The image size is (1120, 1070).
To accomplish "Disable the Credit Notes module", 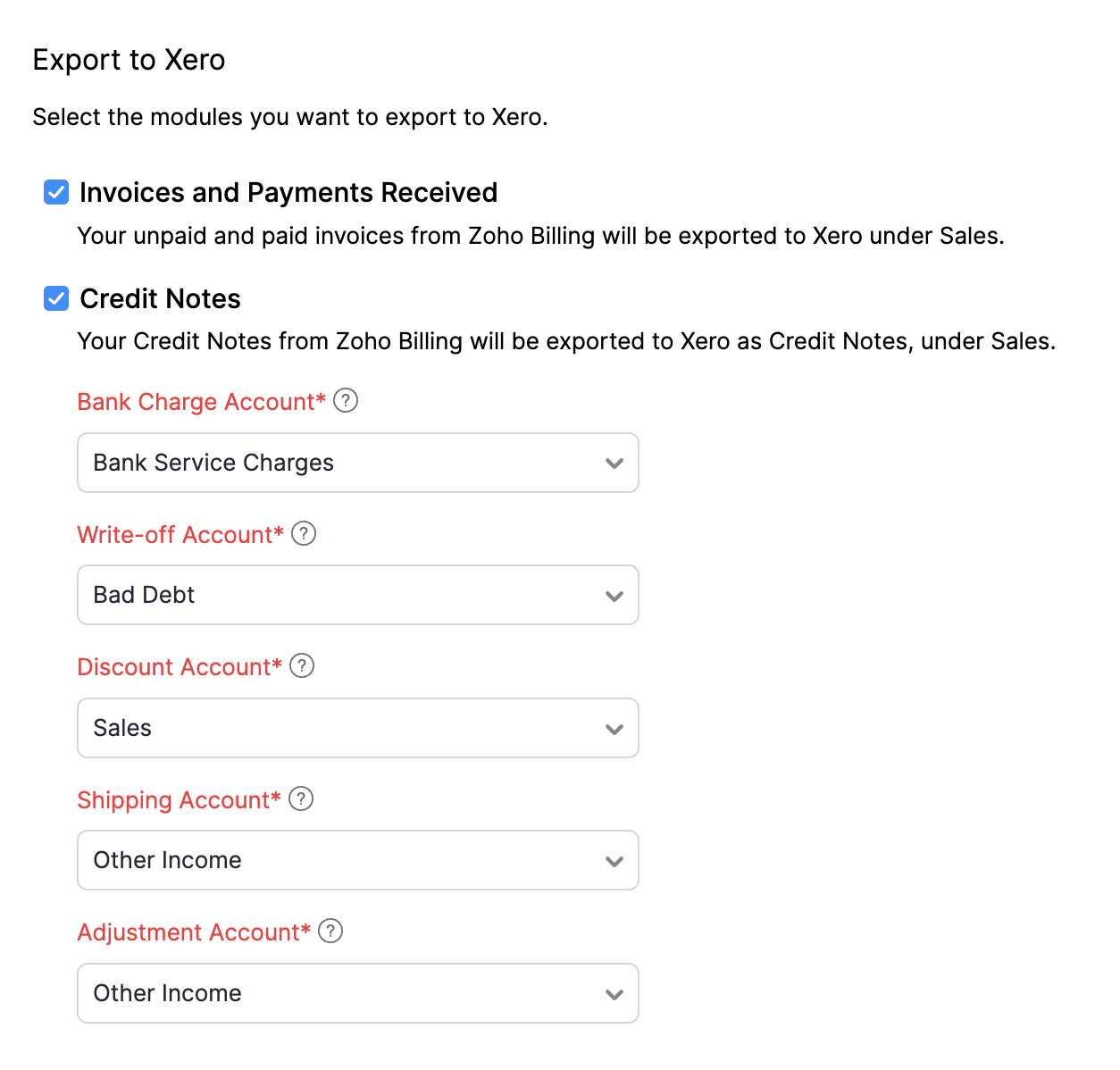I will (55, 298).
